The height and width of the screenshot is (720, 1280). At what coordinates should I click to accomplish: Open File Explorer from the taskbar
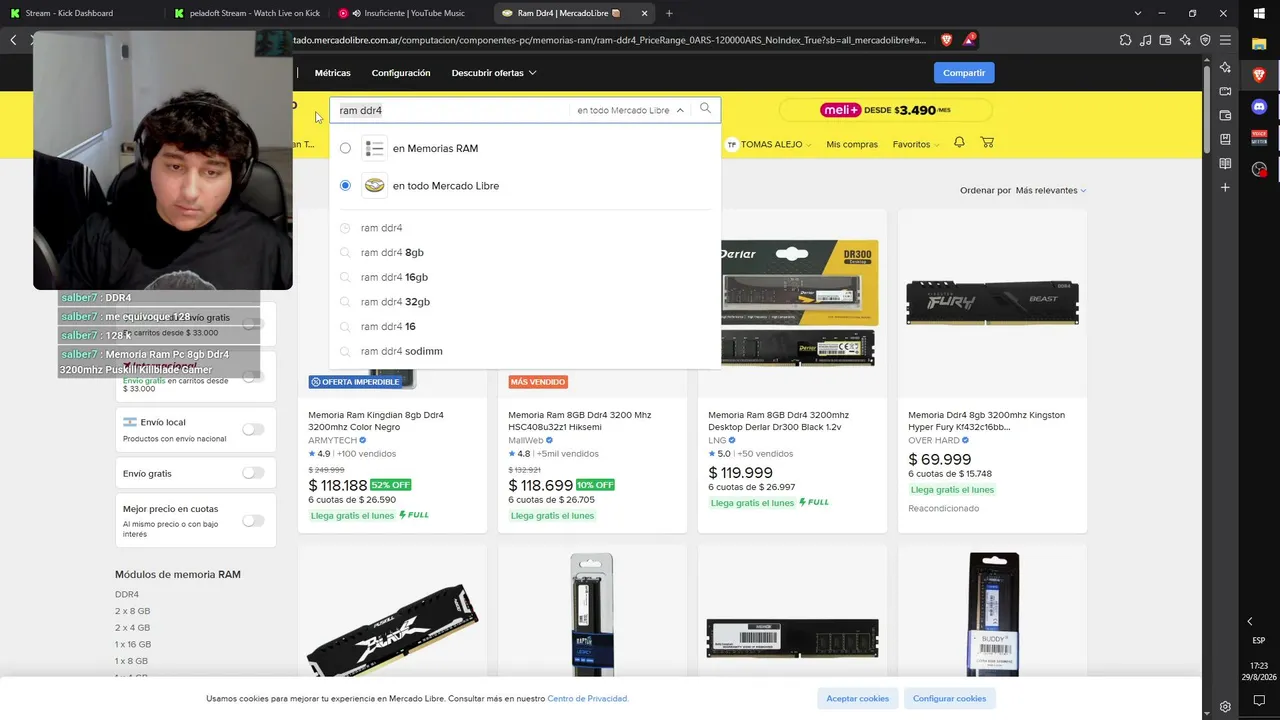pyautogui.click(x=1259, y=44)
